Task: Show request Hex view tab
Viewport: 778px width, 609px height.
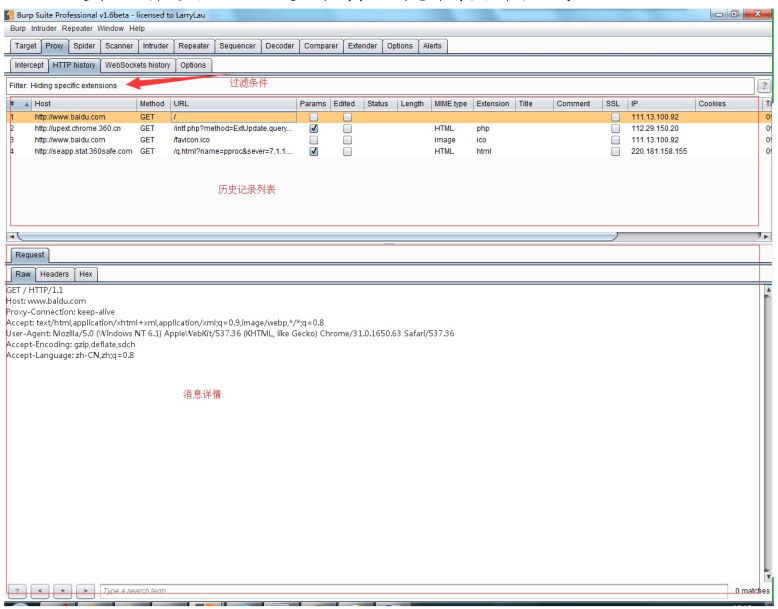Action: [86, 274]
